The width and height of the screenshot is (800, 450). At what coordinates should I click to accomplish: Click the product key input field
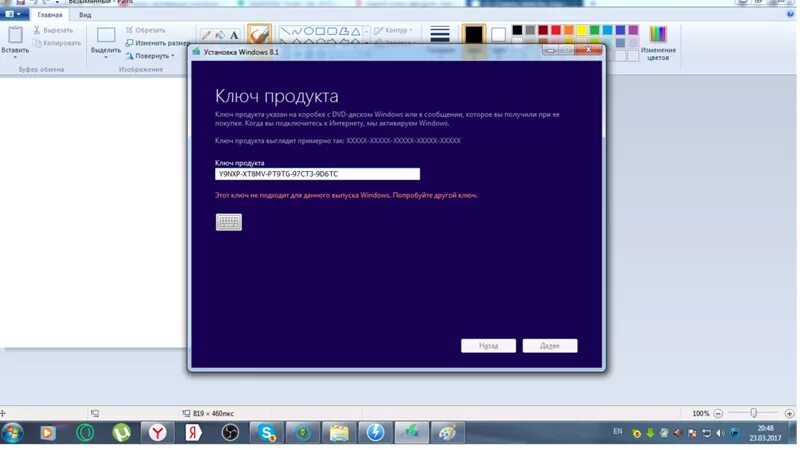coord(317,174)
